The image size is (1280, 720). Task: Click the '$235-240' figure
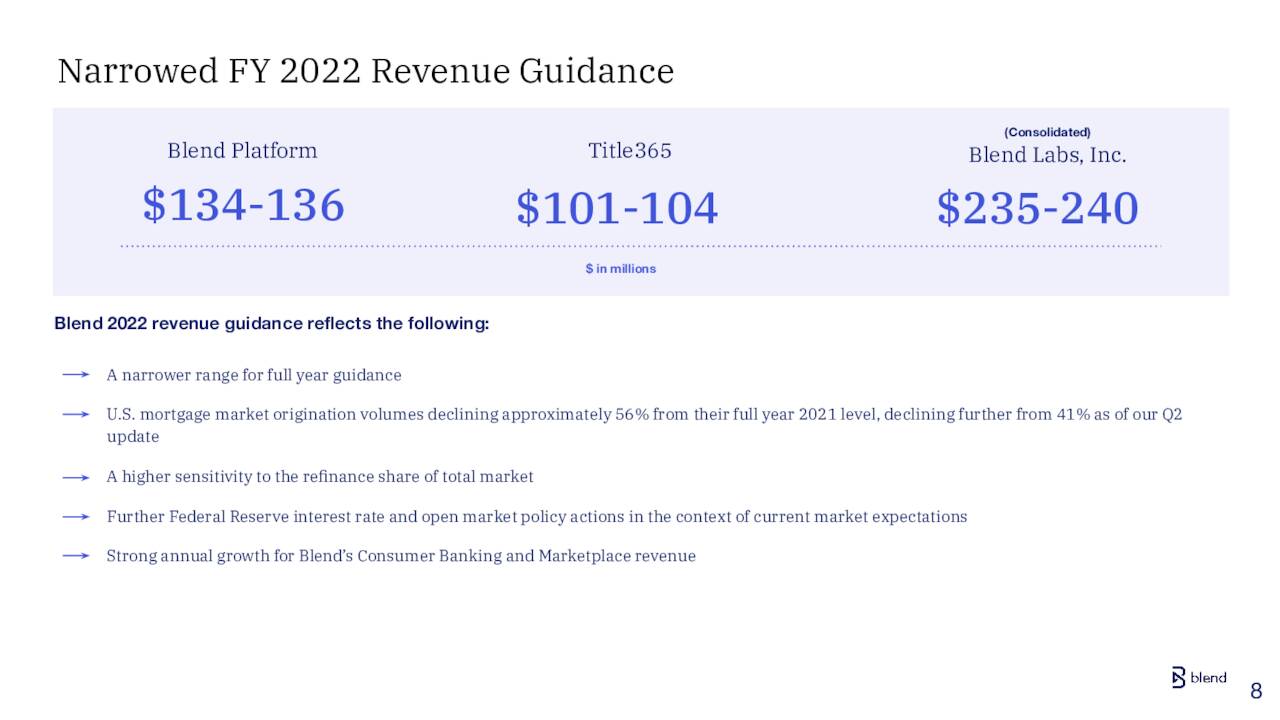click(x=1038, y=209)
